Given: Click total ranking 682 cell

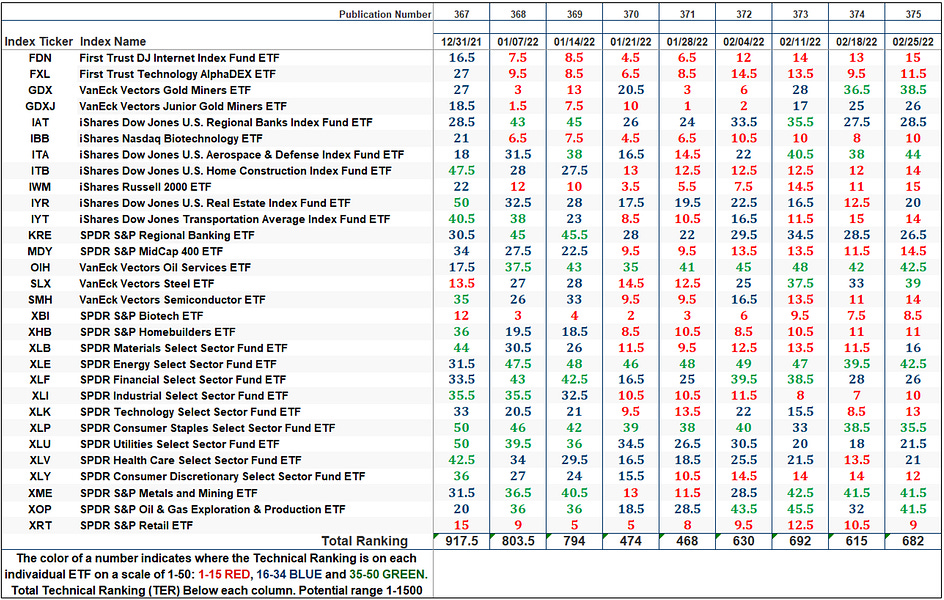Looking at the screenshot, I should coord(913,541).
